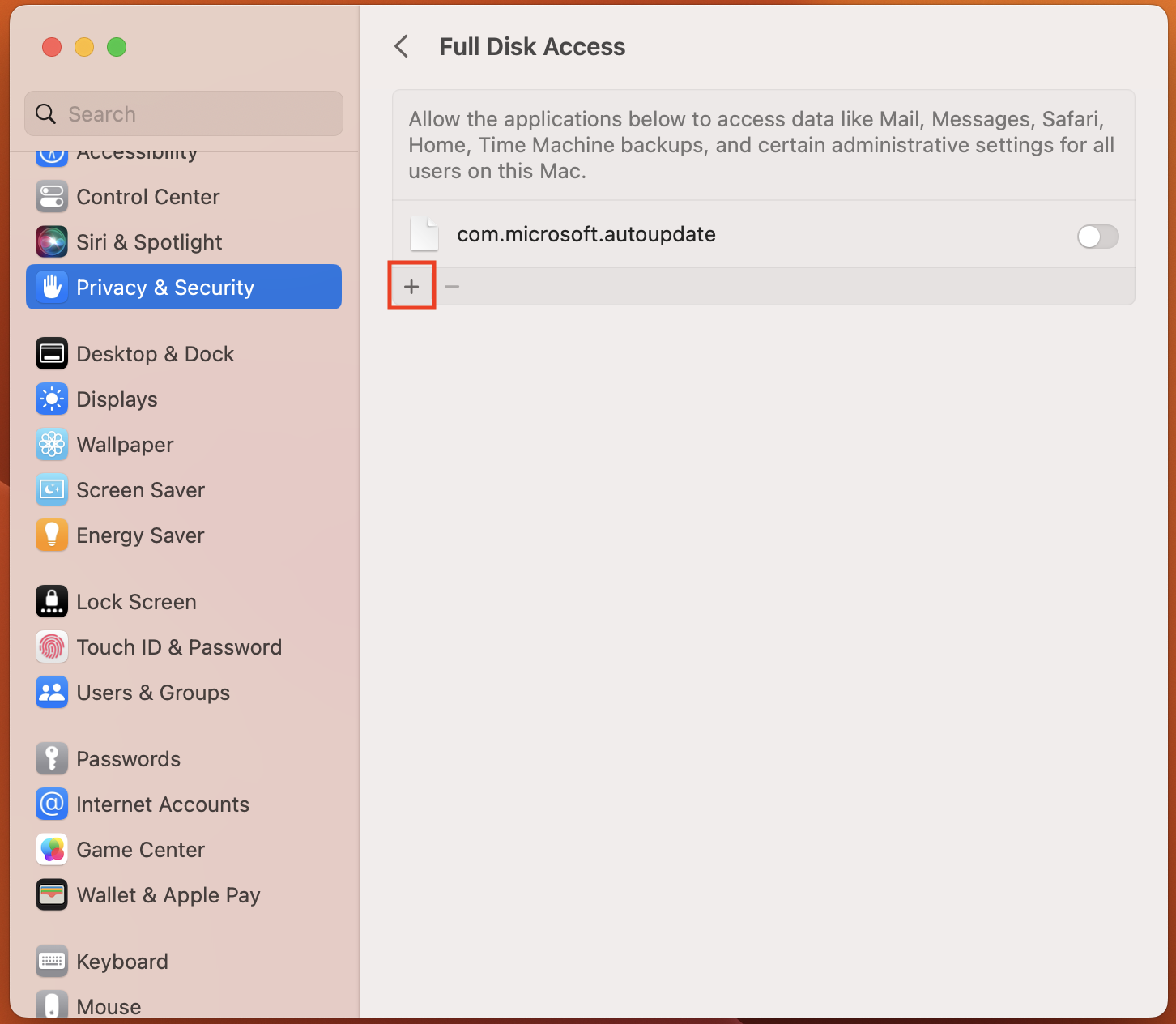The height and width of the screenshot is (1024, 1176).
Task: Click the Keyboard icon
Action: coord(52,962)
